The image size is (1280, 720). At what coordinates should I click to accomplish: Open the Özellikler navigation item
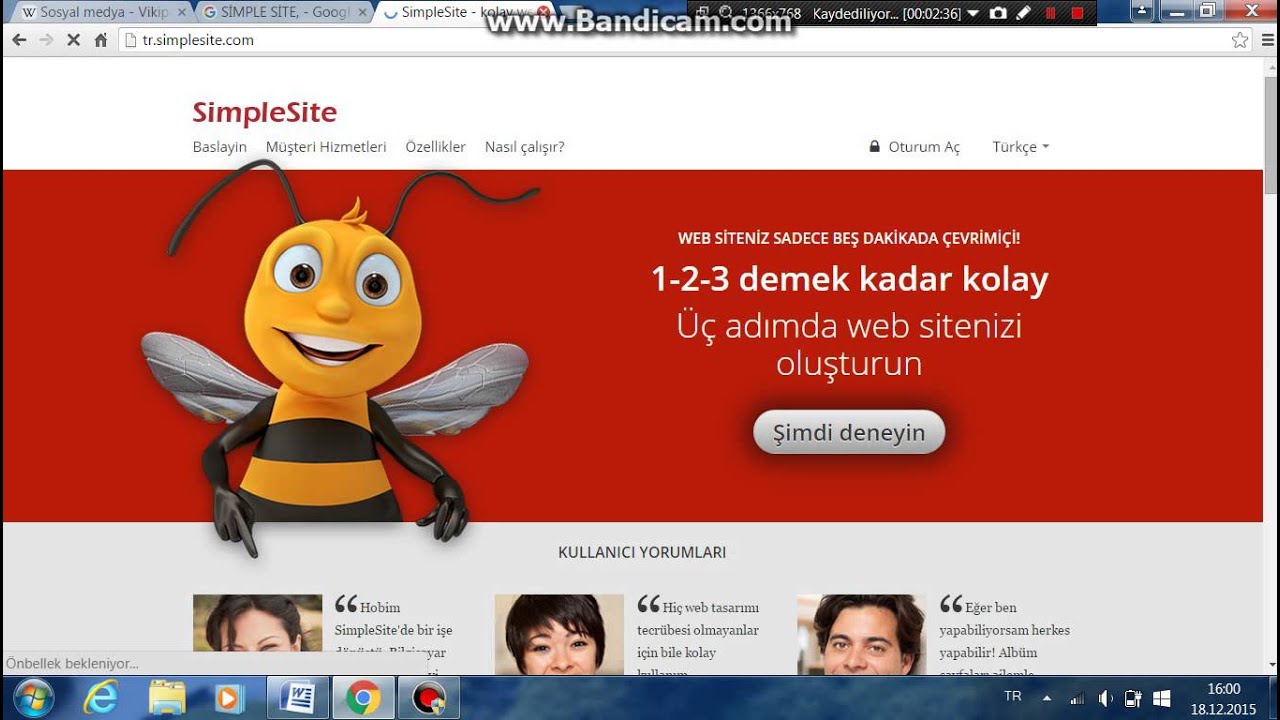click(435, 147)
